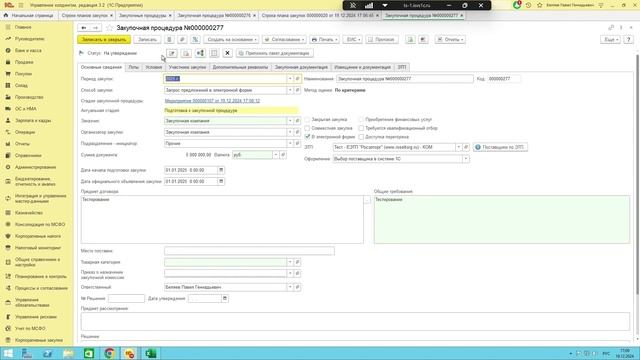This screenshot has height=360, width=640.
Task: Click Принимать пакет документации button
Action: click(x=275, y=53)
